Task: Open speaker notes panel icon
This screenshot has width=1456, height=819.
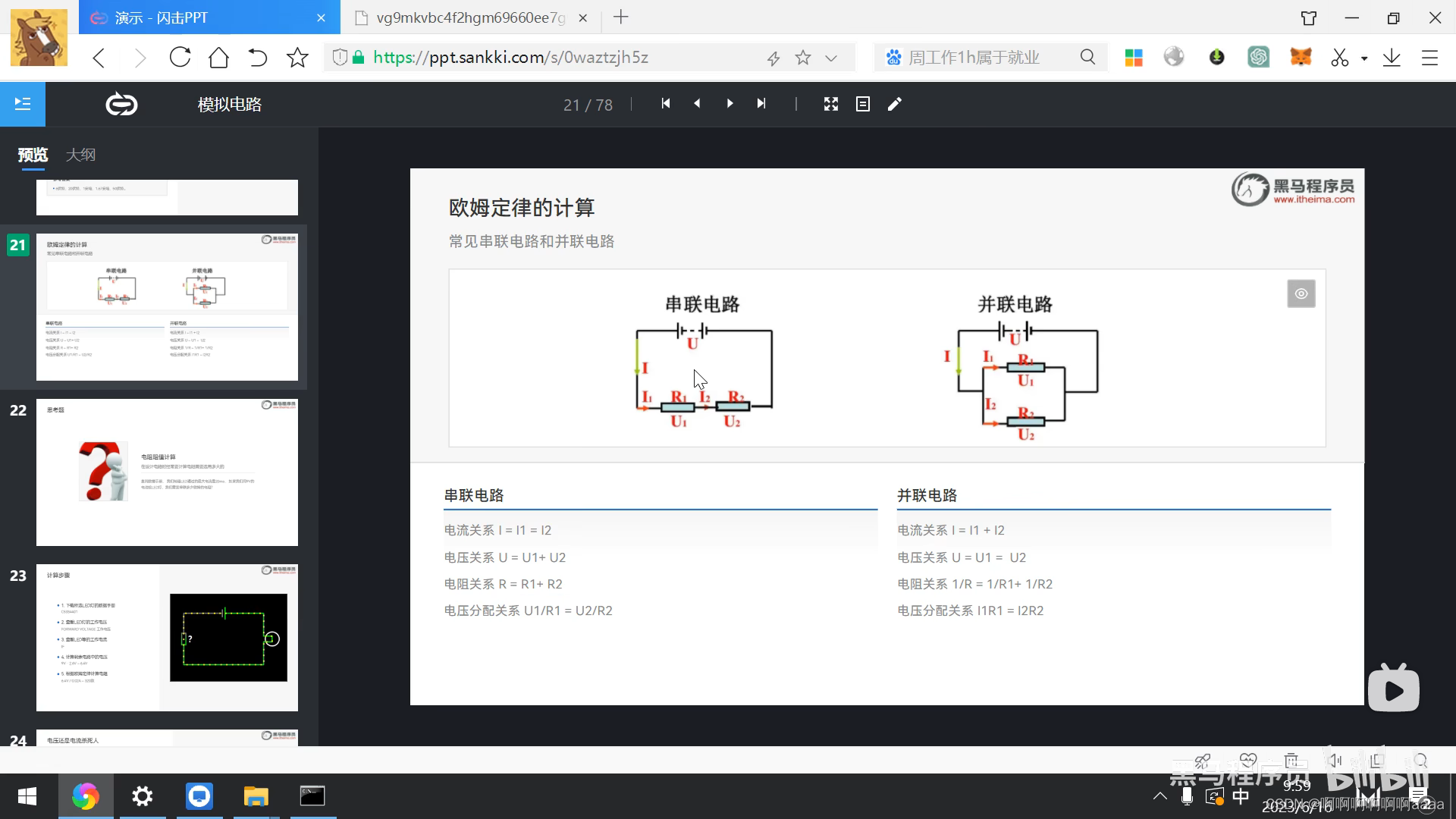Action: [863, 104]
